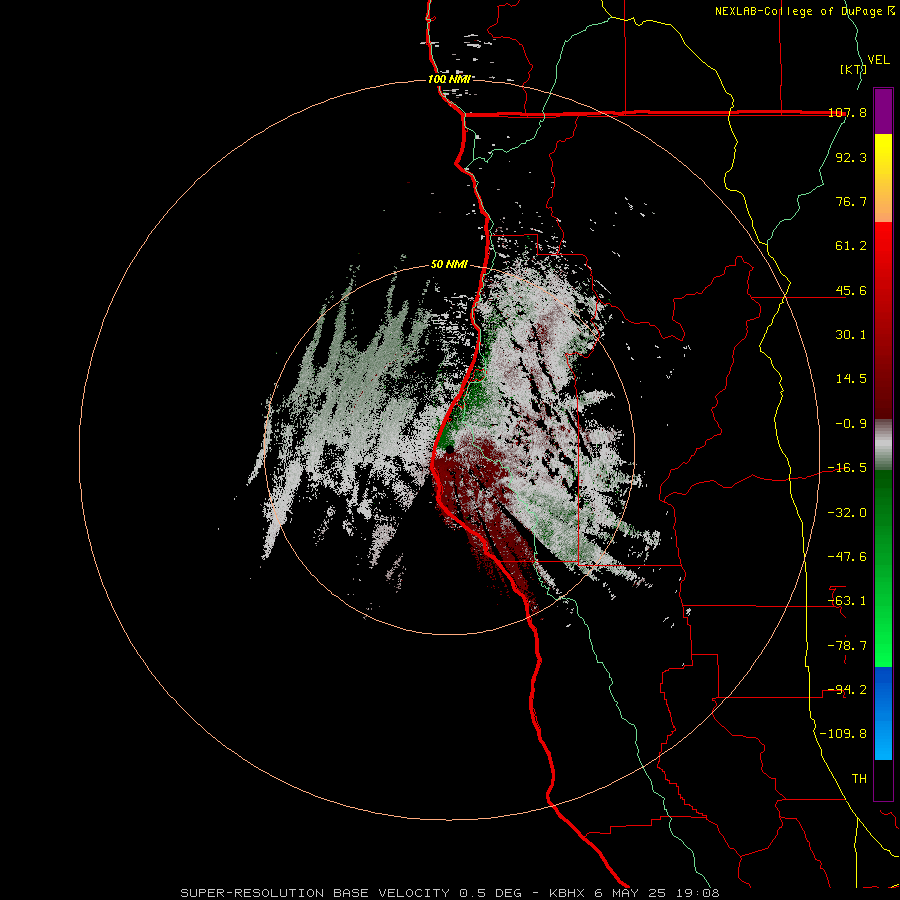Click the 14.5 scale value

pos(851,379)
